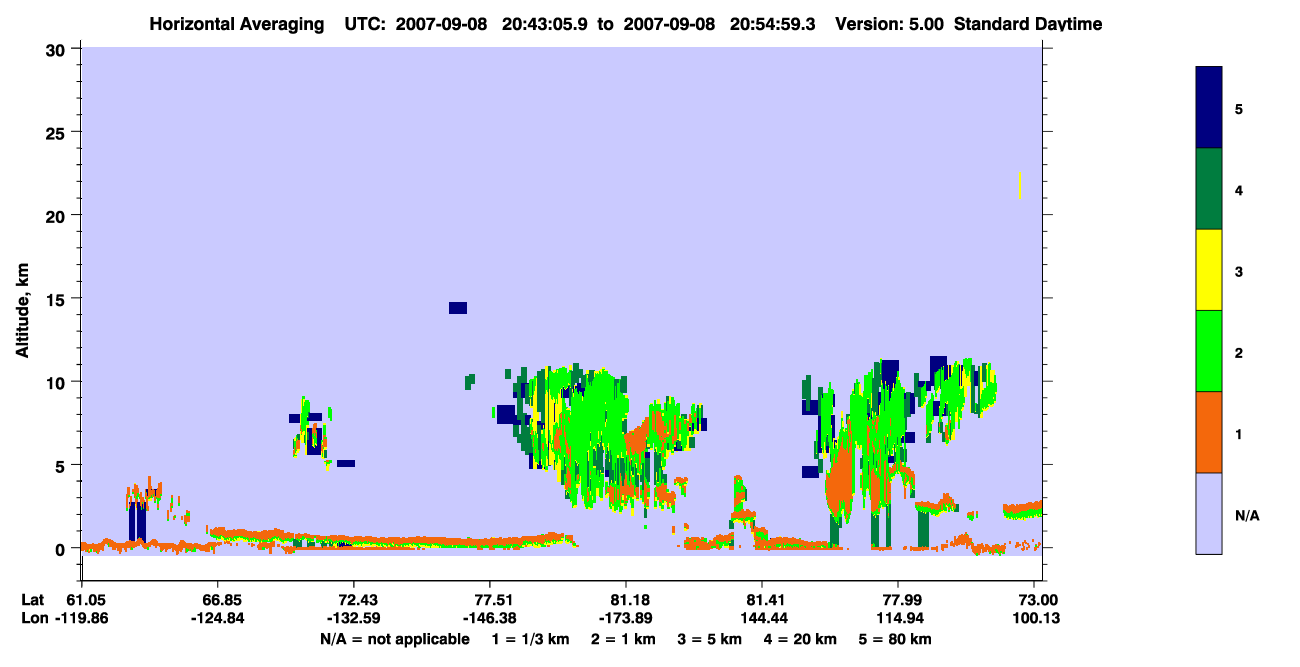Click legend text 'N/A = not applicable'

[x=395, y=639]
